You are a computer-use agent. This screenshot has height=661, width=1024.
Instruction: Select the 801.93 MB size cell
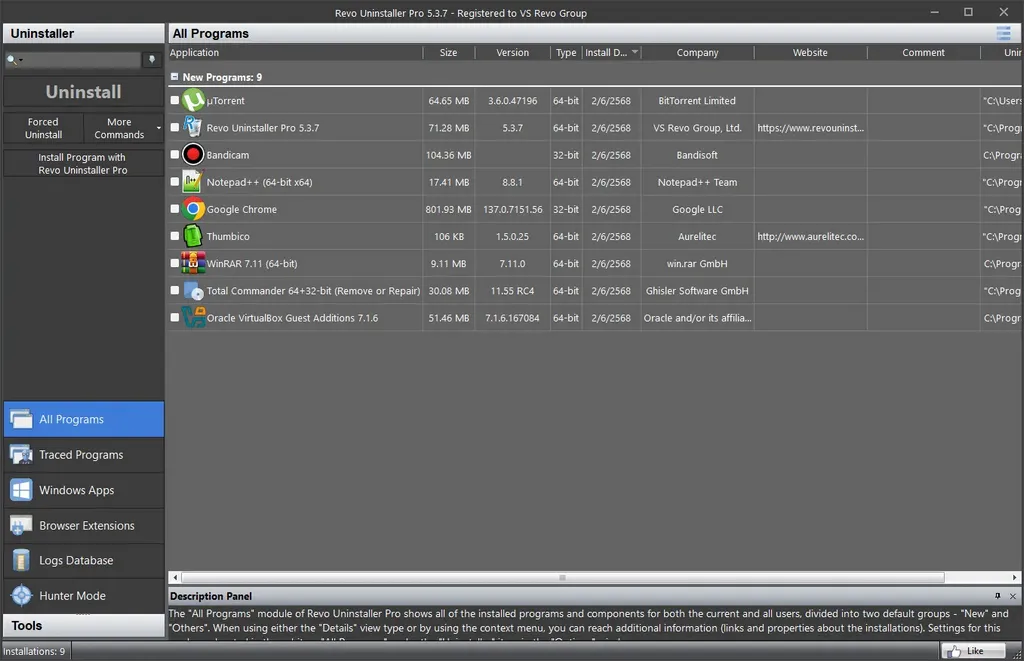pos(449,209)
